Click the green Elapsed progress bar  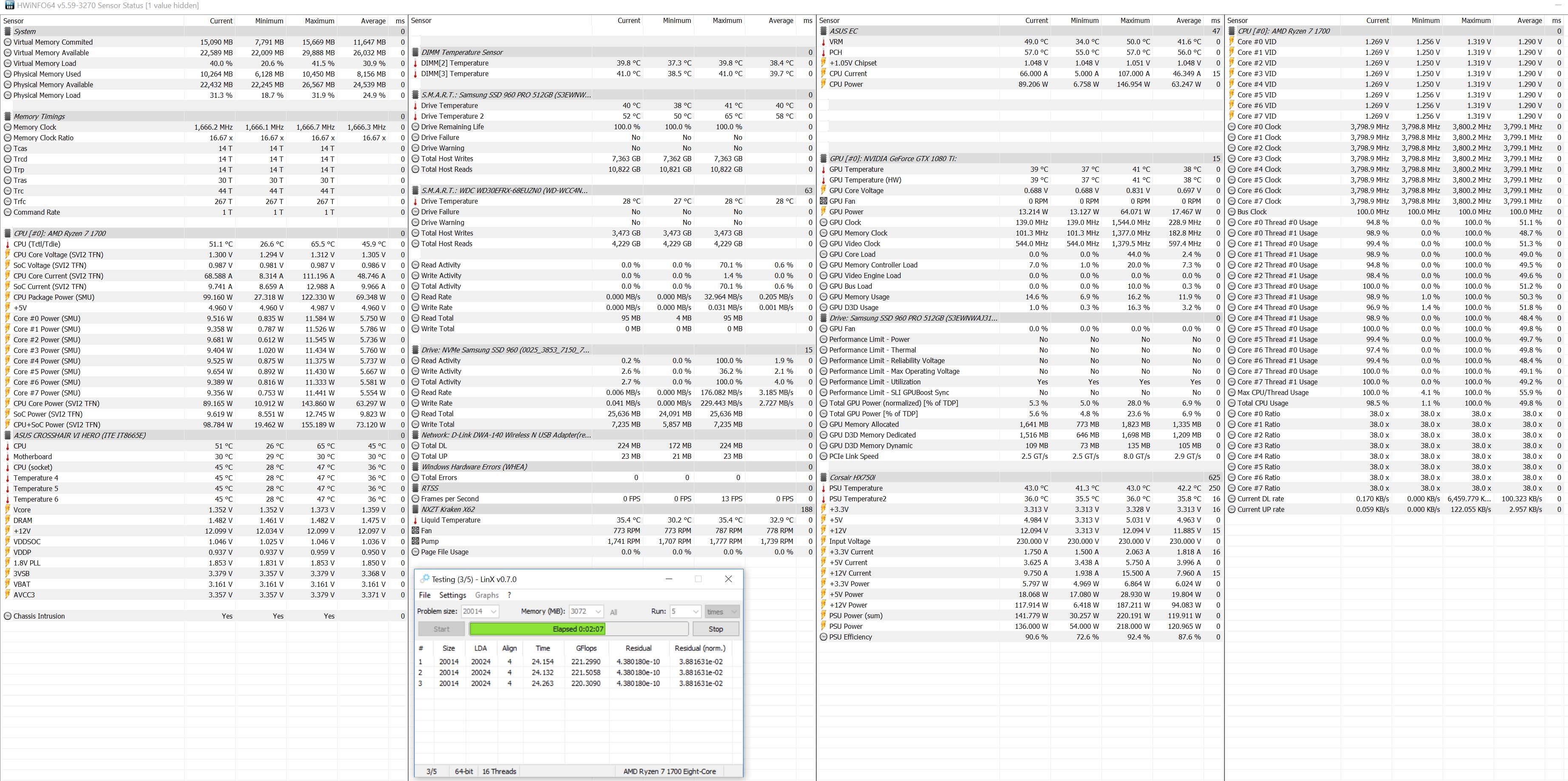(x=578, y=629)
